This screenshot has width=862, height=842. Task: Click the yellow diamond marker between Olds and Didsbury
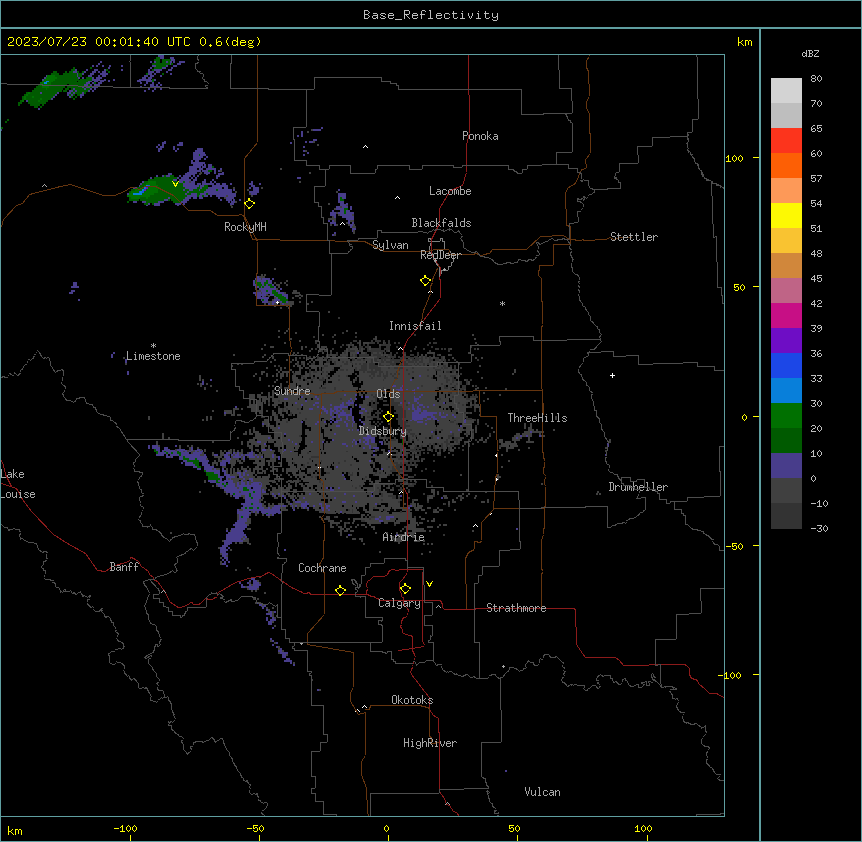tap(388, 417)
